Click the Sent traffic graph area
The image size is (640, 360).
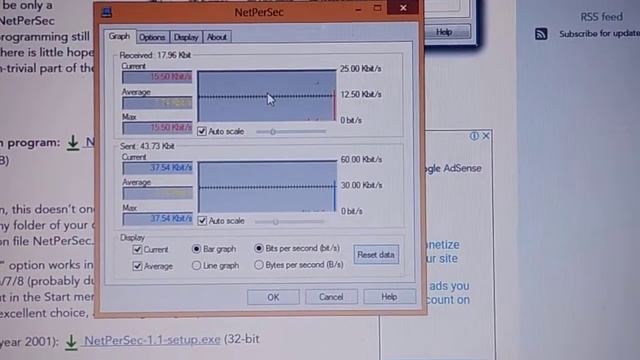tap(267, 187)
